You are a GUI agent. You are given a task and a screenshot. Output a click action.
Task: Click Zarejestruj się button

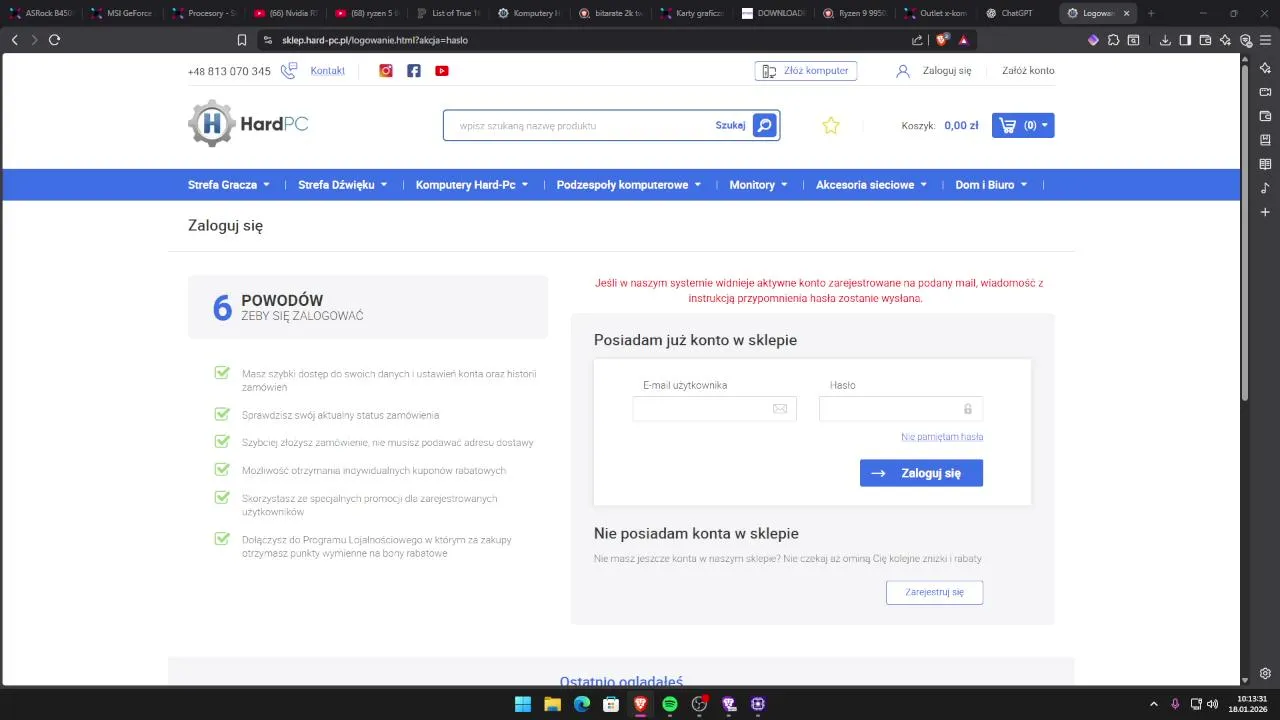pos(934,592)
